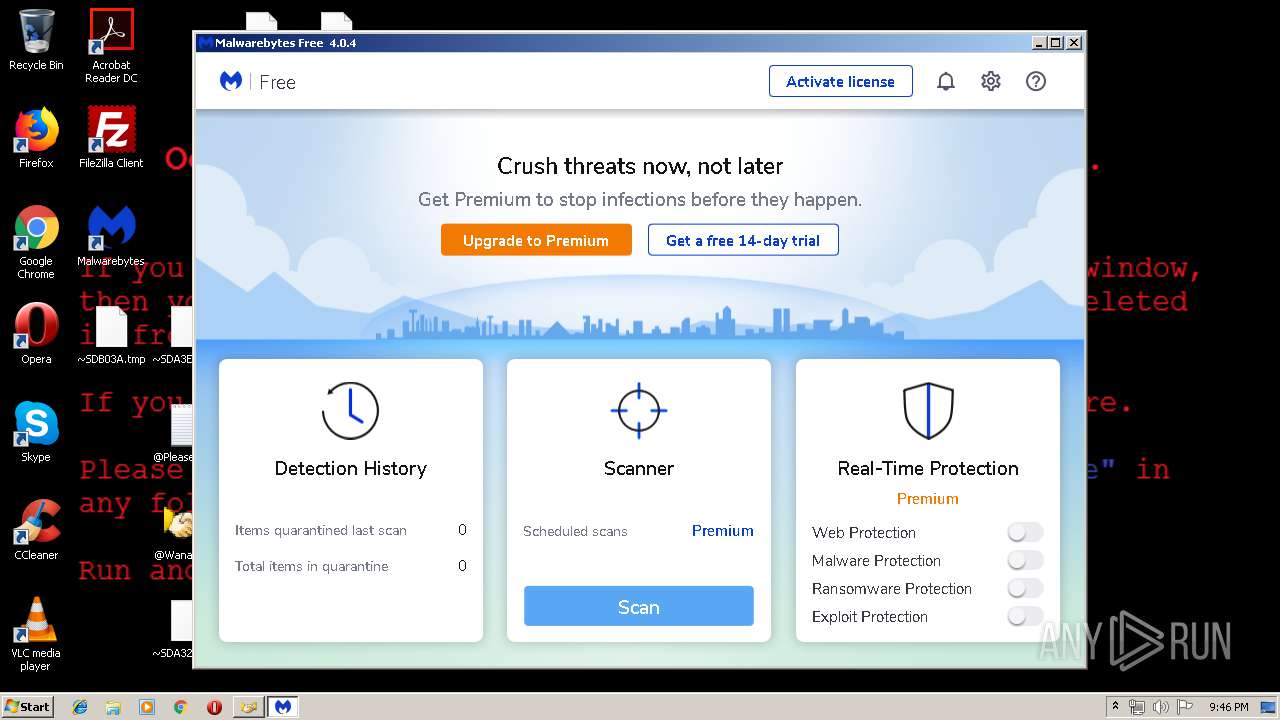1280x720 pixels.
Task: Click the Activate license button
Action: click(x=840, y=81)
